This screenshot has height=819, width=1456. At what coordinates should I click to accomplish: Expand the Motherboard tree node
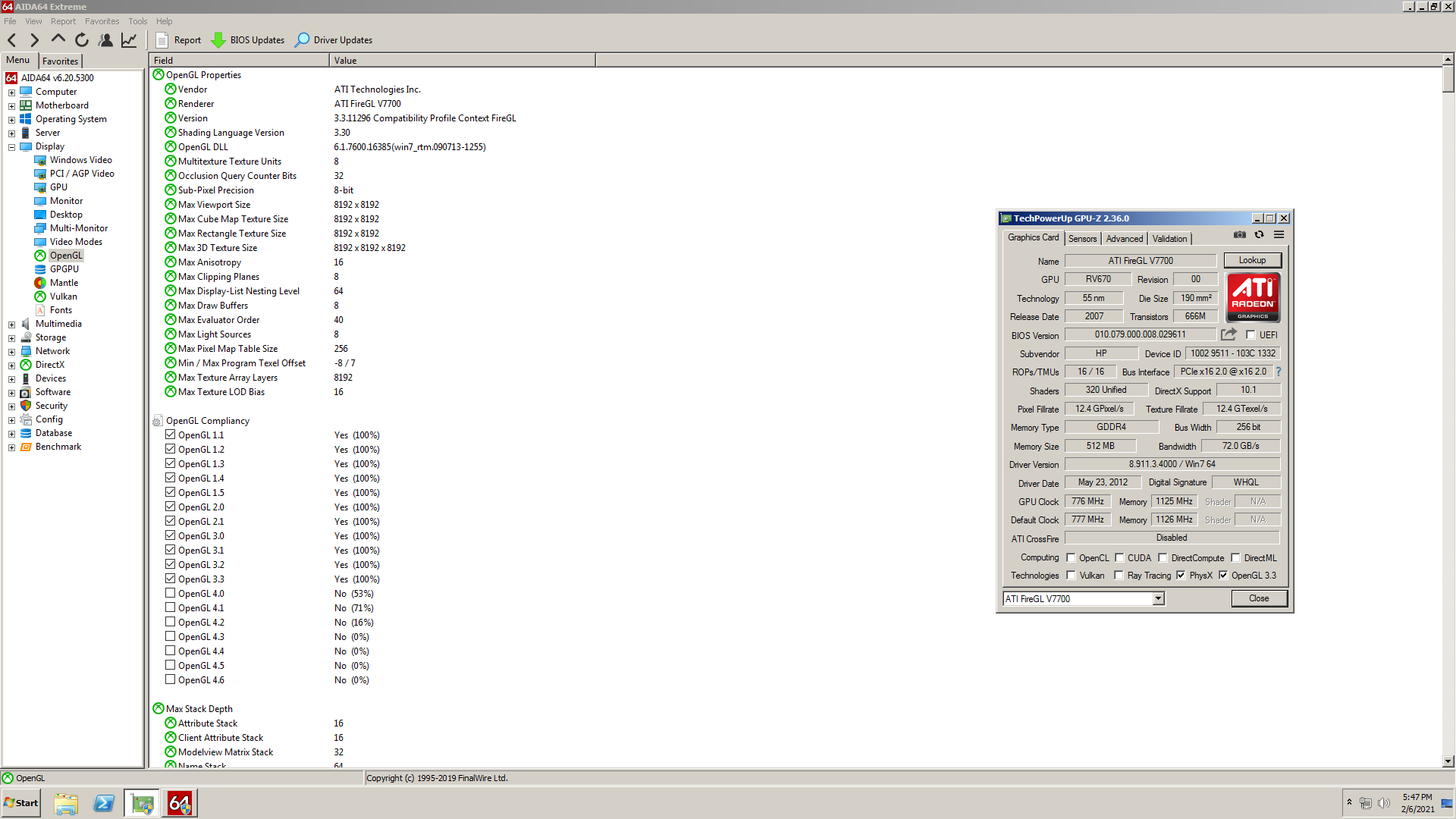pyautogui.click(x=11, y=106)
